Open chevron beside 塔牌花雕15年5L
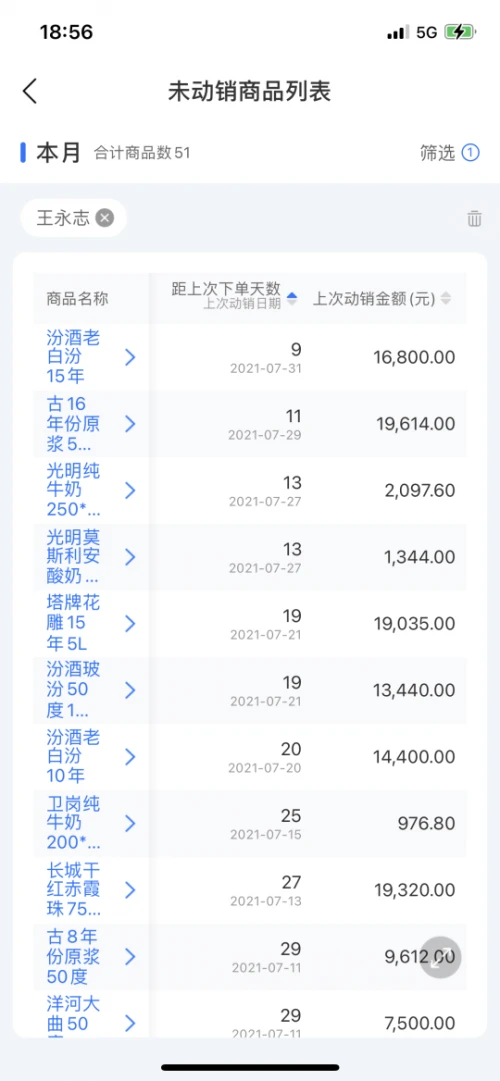 pyautogui.click(x=130, y=623)
